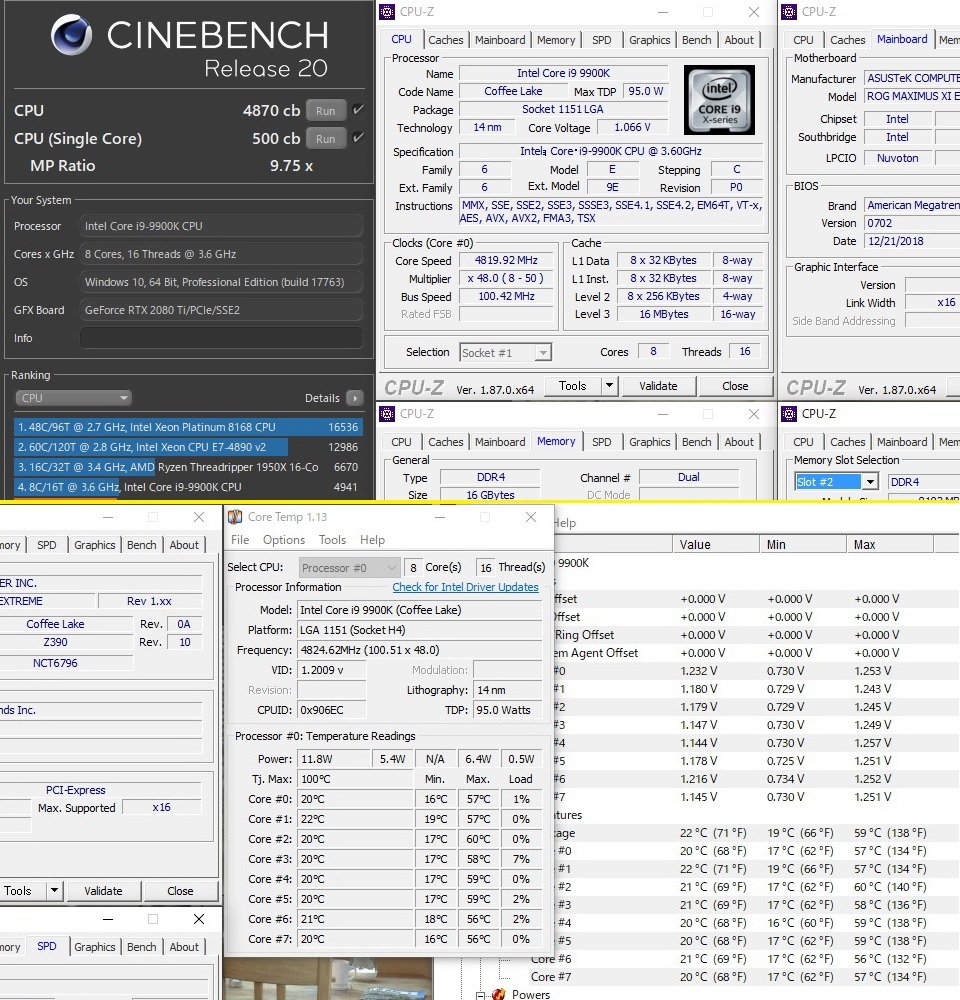Click the CPU-Z icon in the Slot #2 window title
Screen dimensions: 960x1000
(788, 414)
